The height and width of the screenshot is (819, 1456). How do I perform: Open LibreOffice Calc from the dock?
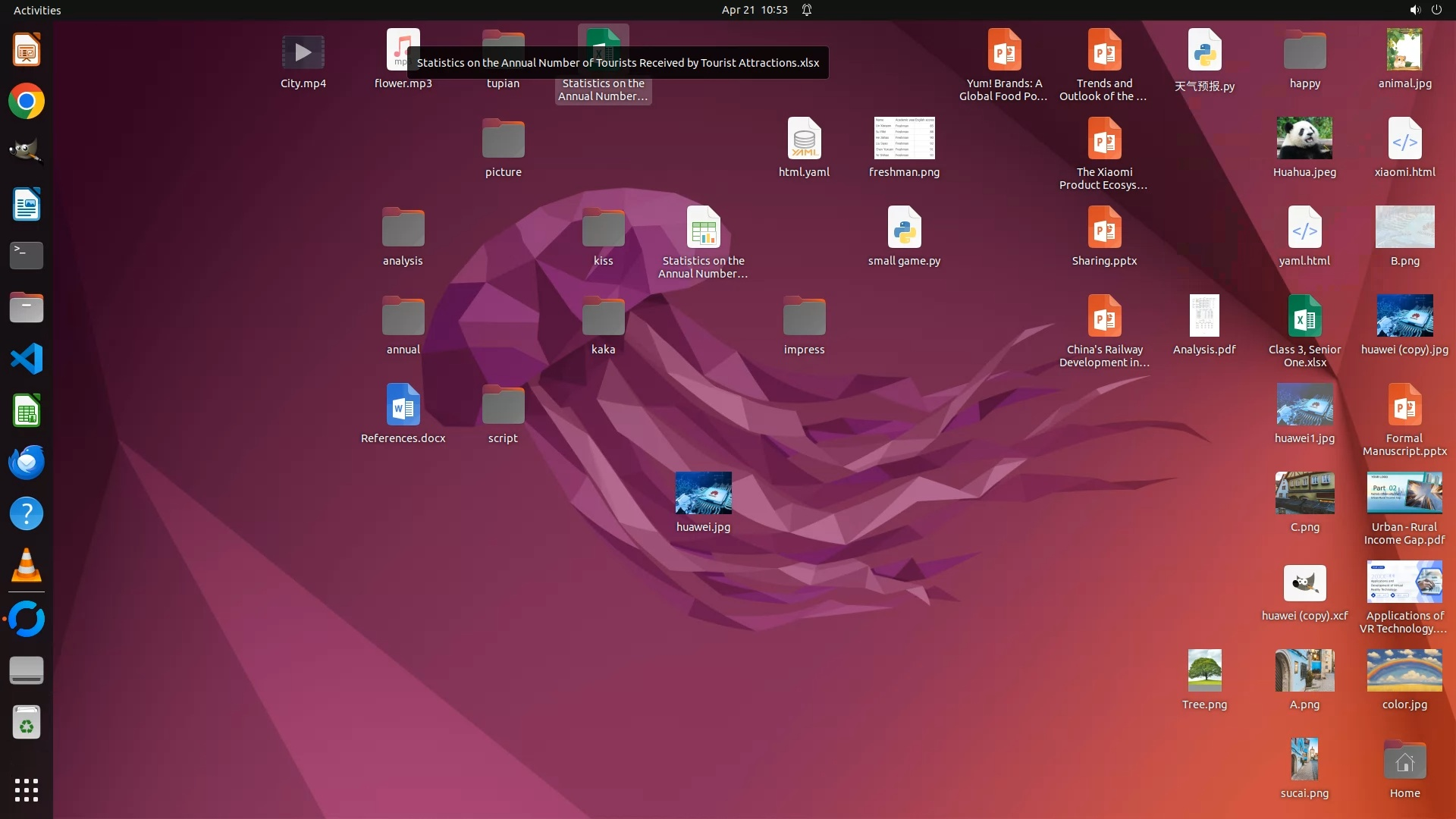pyautogui.click(x=27, y=411)
